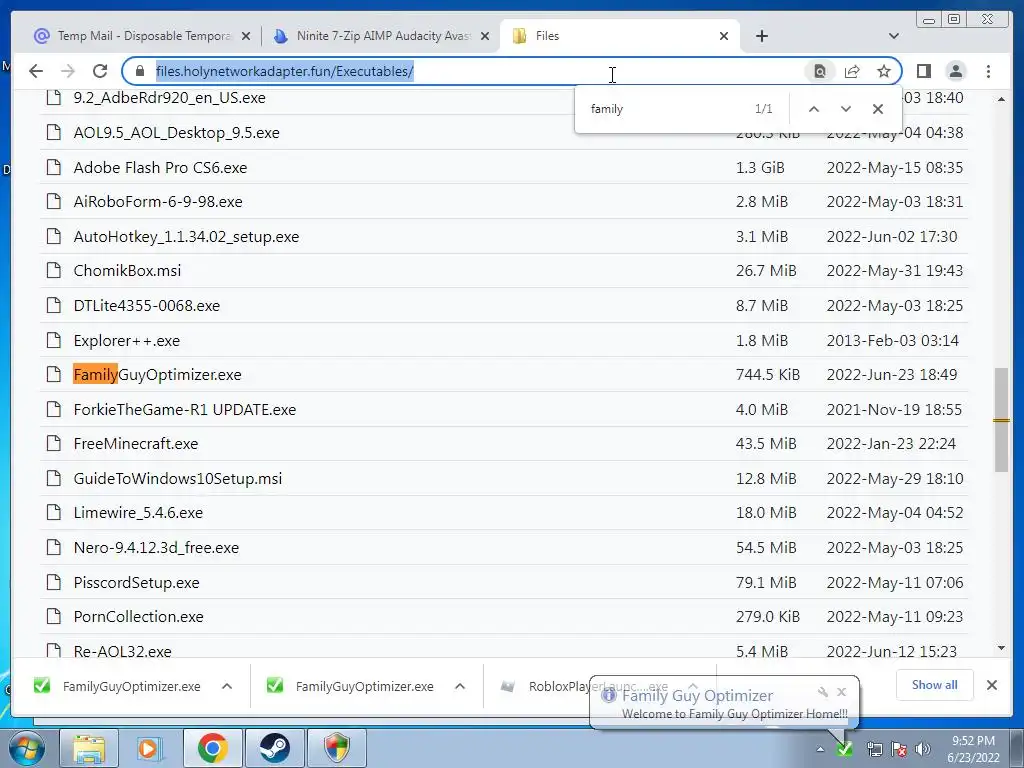Show hidden tray icons arrow
1024x768 pixels.
[x=820, y=749]
